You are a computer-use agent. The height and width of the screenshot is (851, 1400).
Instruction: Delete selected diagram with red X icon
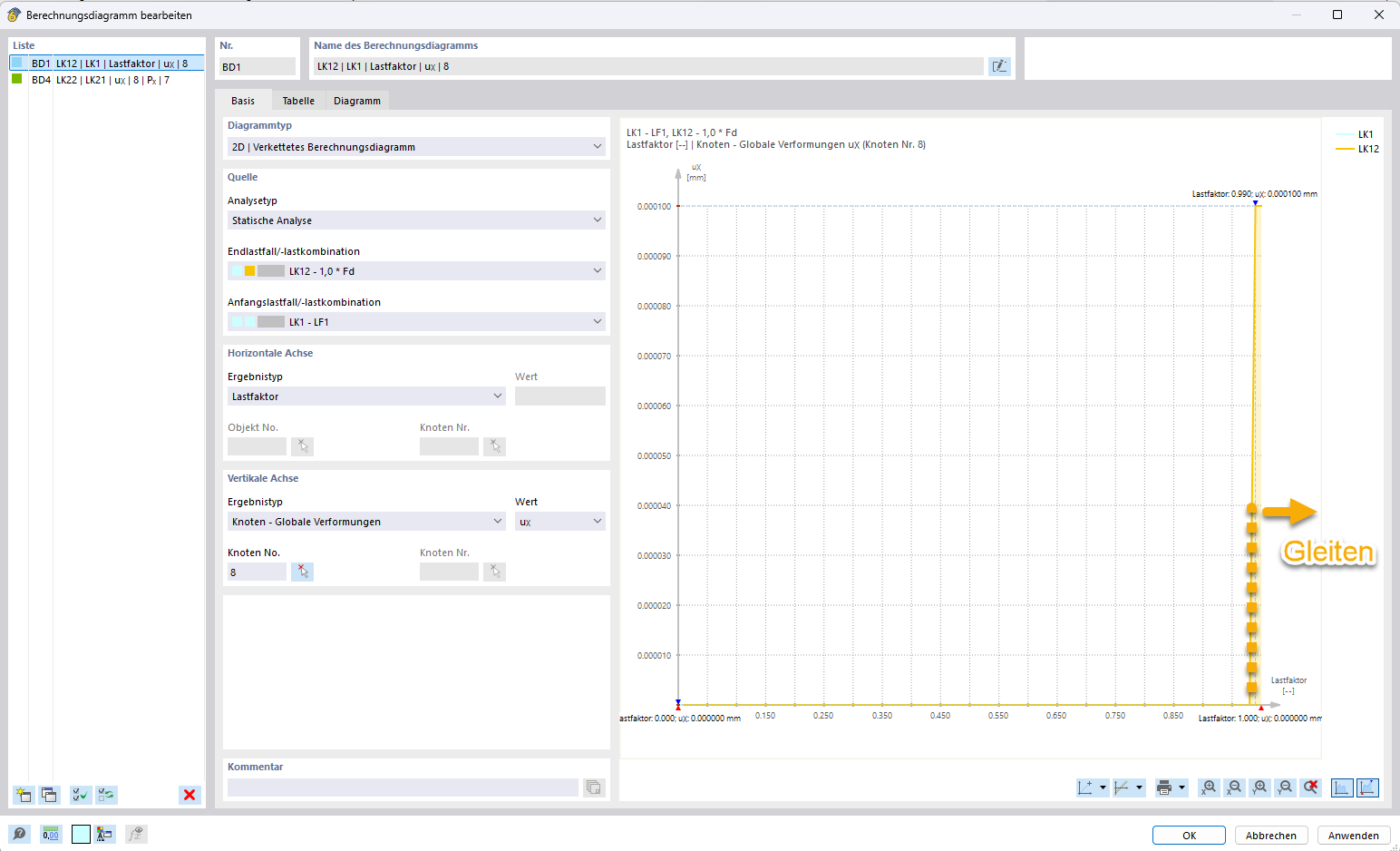[190, 795]
